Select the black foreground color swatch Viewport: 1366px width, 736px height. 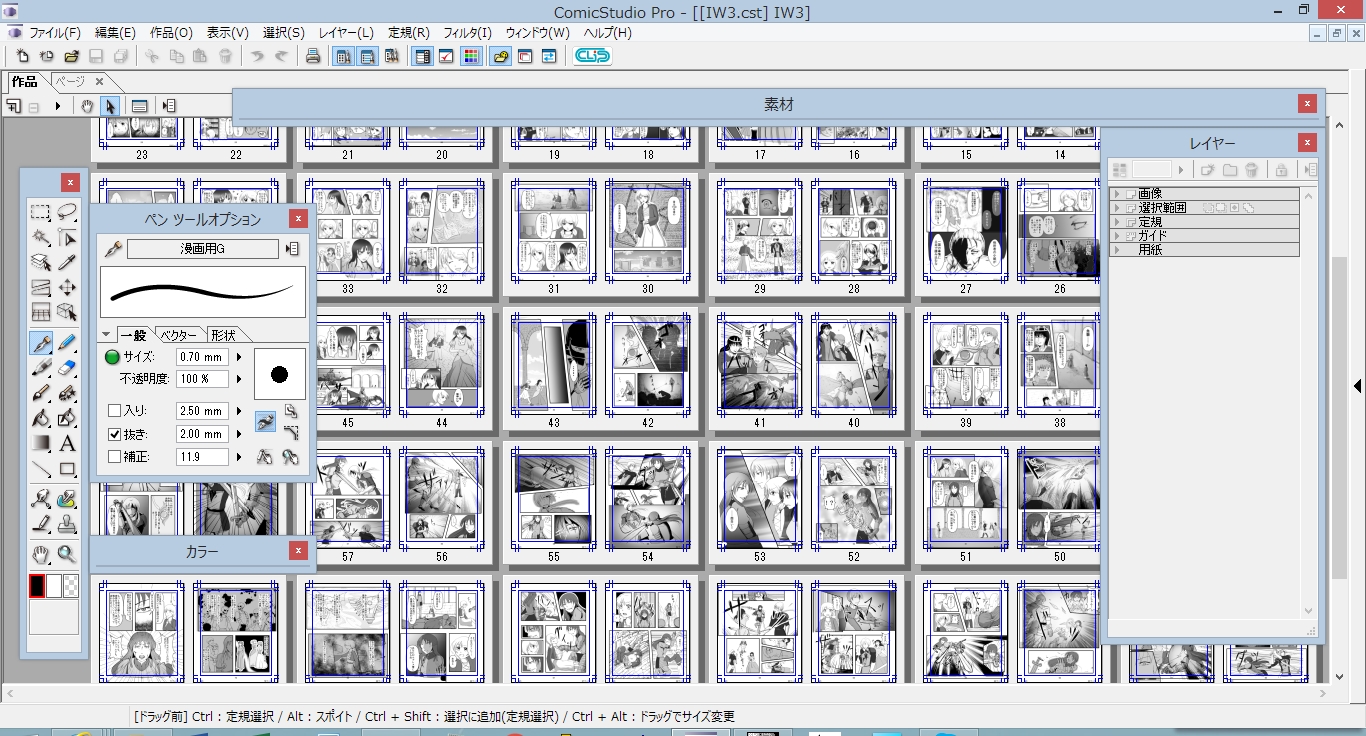(37, 586)
